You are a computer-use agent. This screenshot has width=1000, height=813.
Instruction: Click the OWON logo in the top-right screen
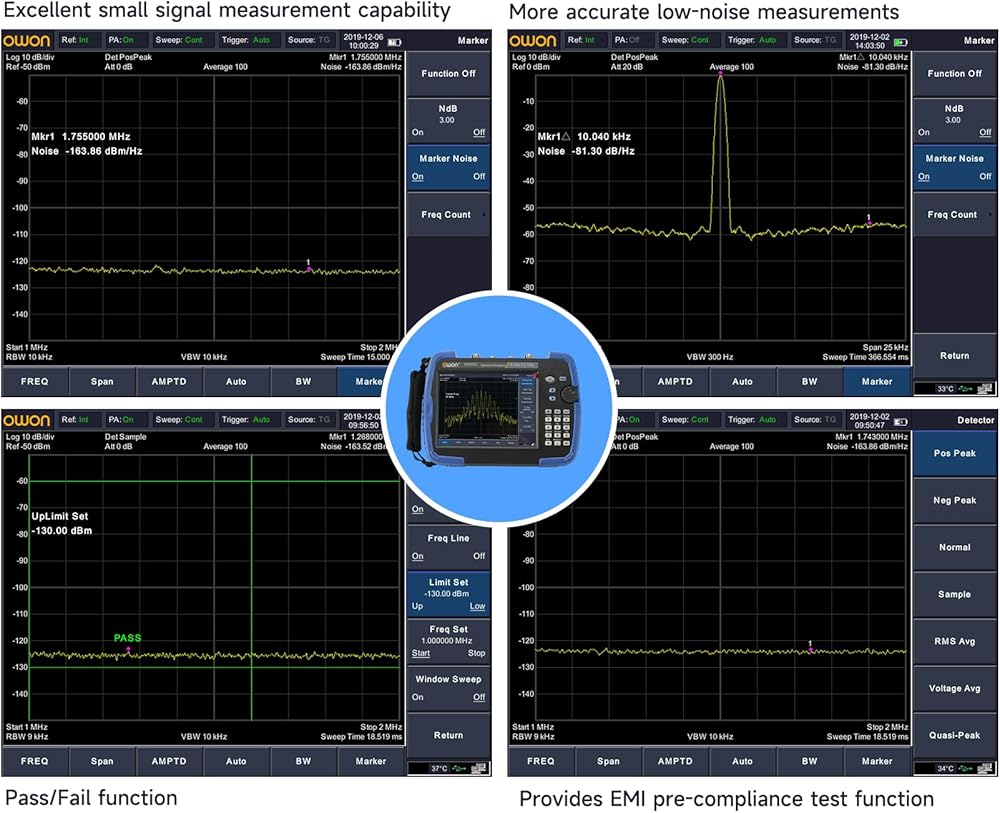(x=532, y=41)
